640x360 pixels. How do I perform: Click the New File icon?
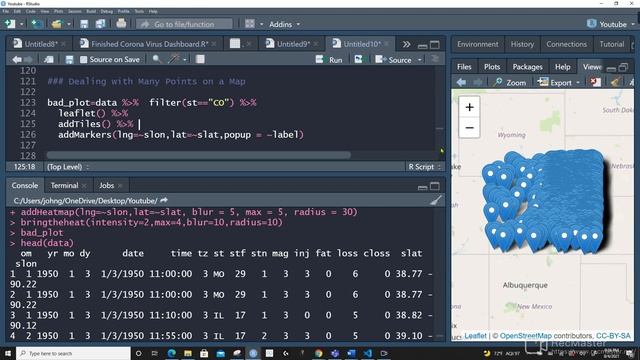(x=9, y=24)
